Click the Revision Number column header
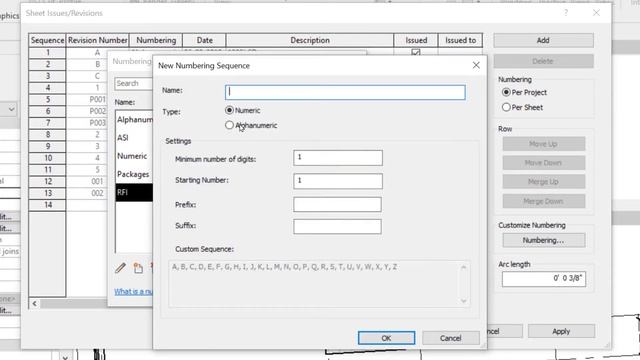 98,40
